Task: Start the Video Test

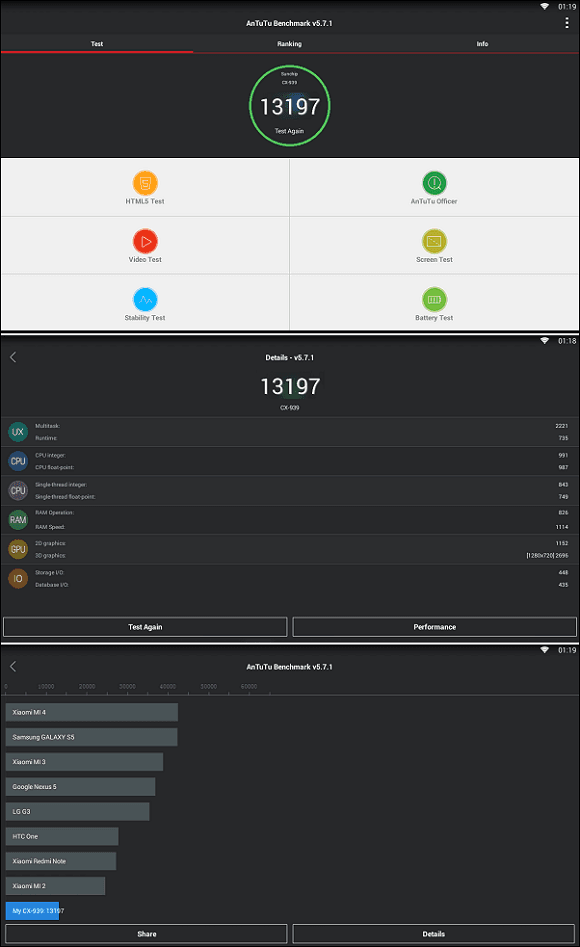Action: (145, 241)
